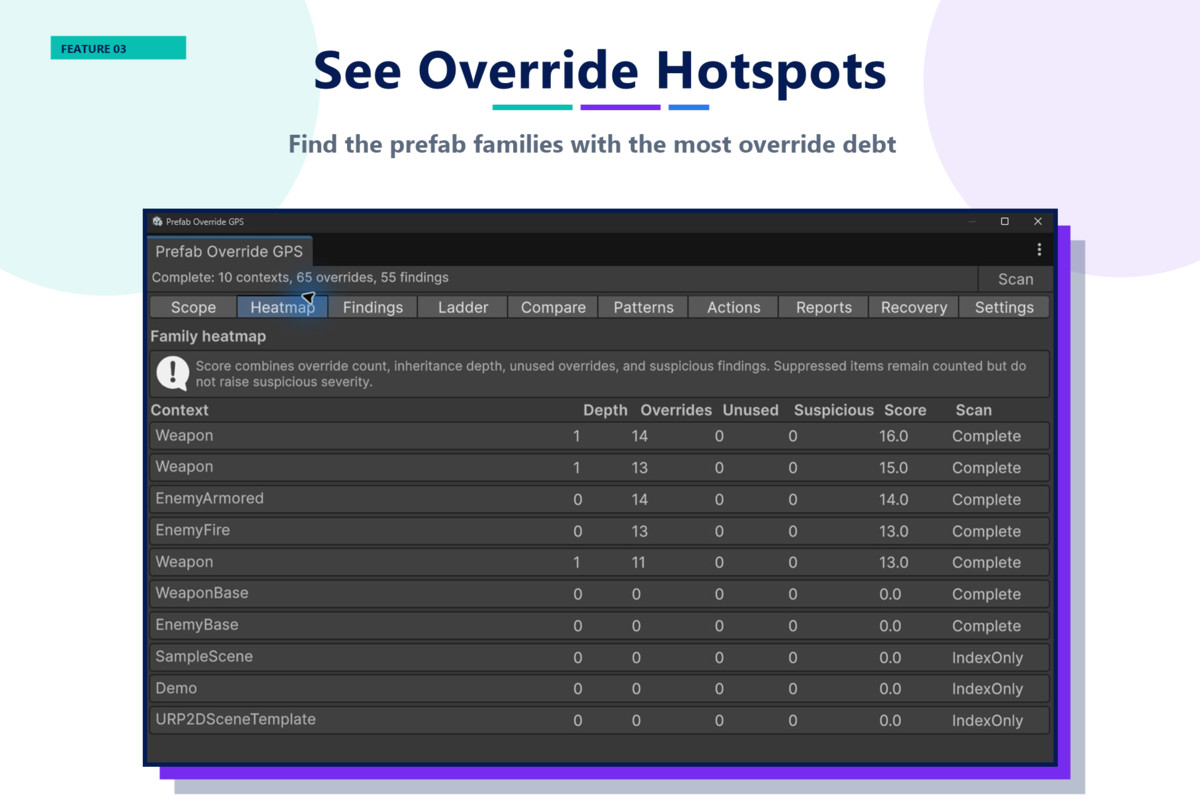Click the Depth column header
The width and height of the screenshot is (1200, 800).
[x=605, y=410]
